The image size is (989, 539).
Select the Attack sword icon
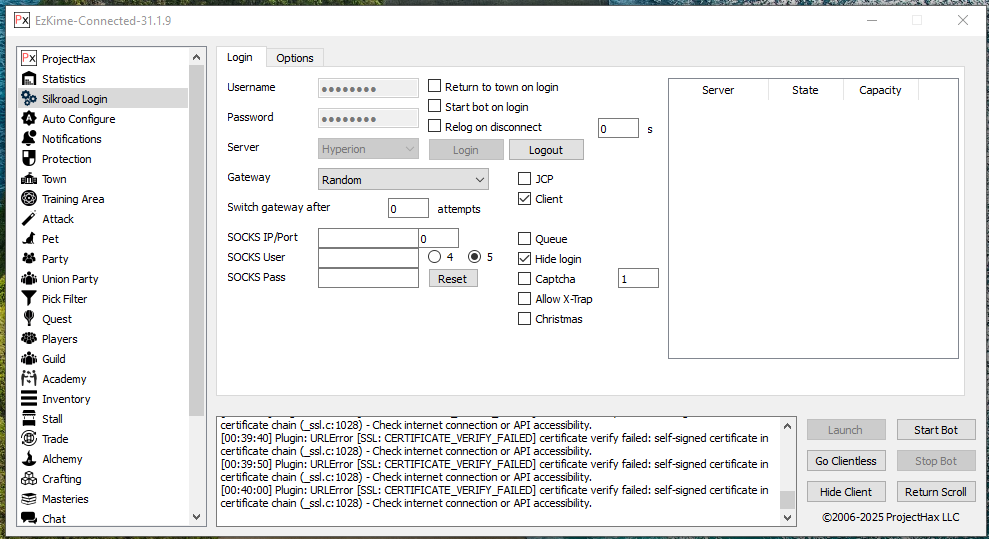(29, 219)
